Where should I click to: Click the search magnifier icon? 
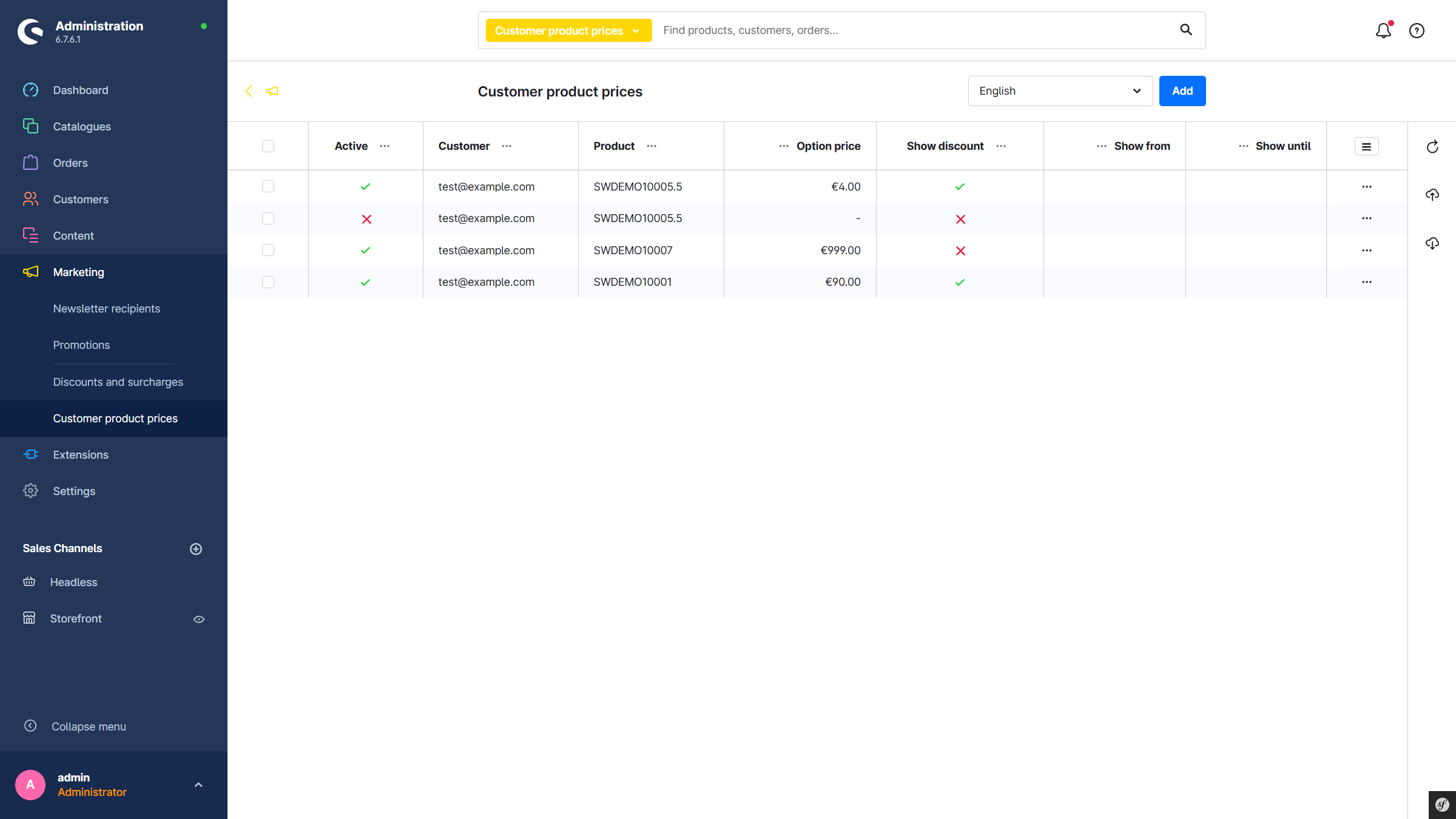1186,30
